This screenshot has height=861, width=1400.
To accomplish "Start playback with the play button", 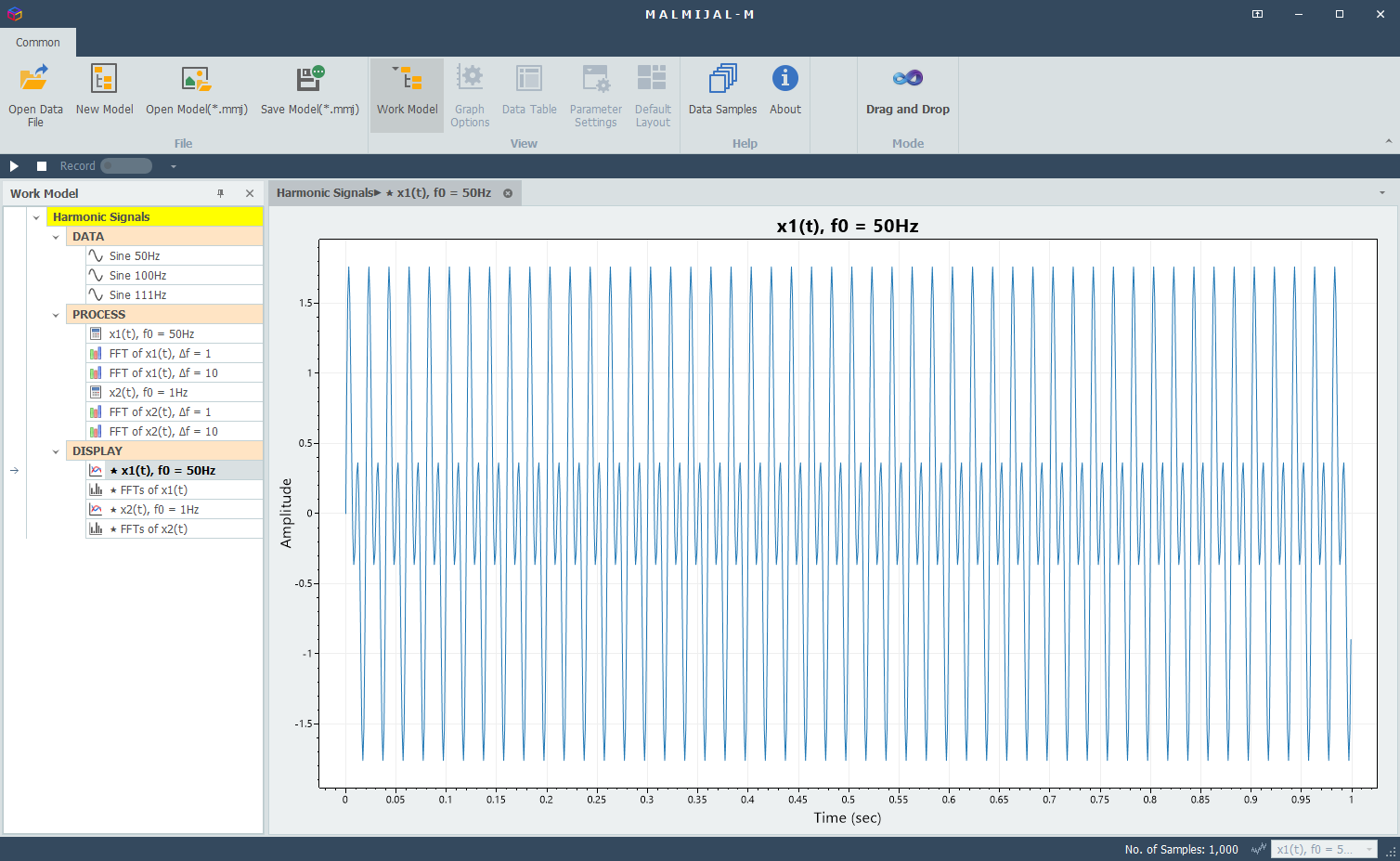I will 14,166.
